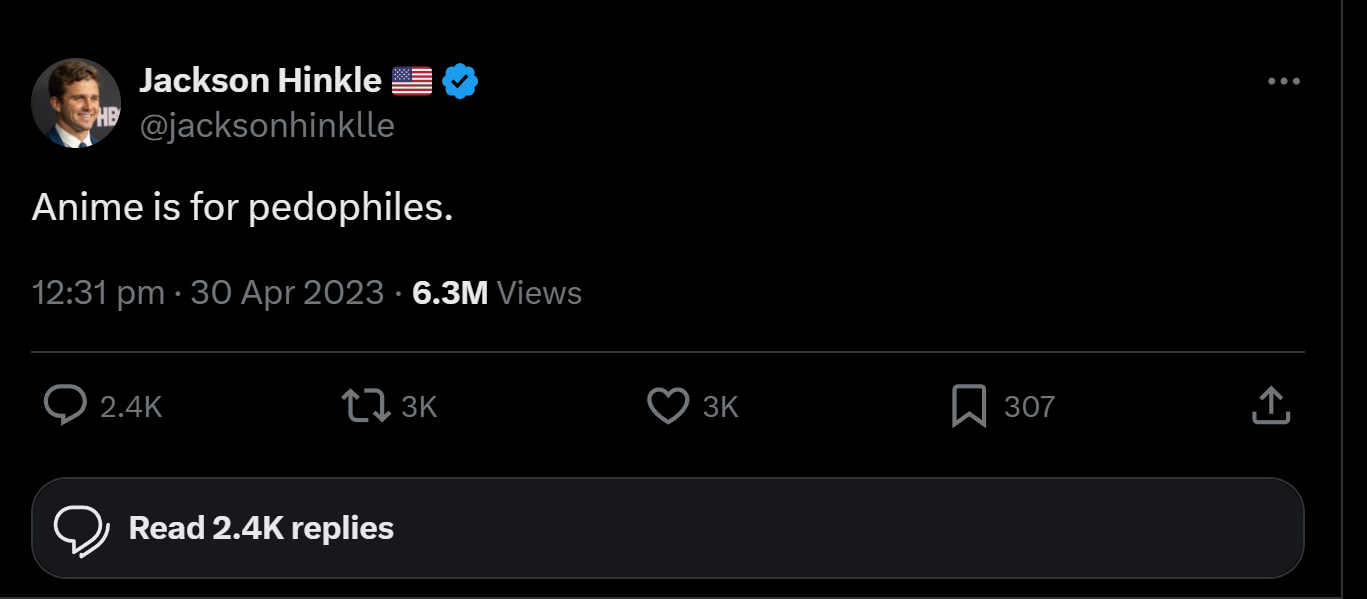This screenshot has width=1367, height=599.
Task: Click the reply speech bubble icon
Action: pyautogui.click(x=65, y=406)
